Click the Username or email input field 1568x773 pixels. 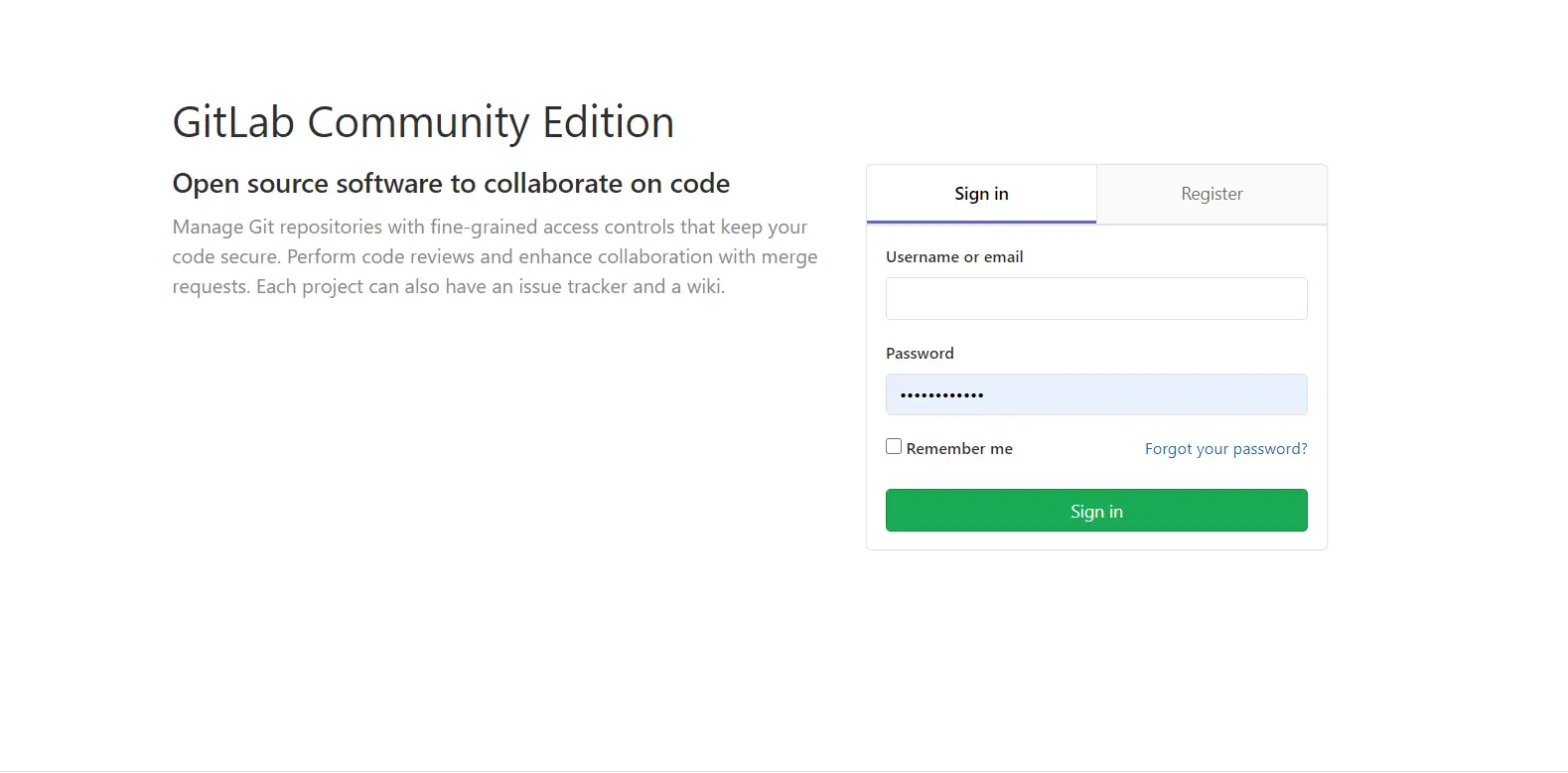tap(1096, 298)
